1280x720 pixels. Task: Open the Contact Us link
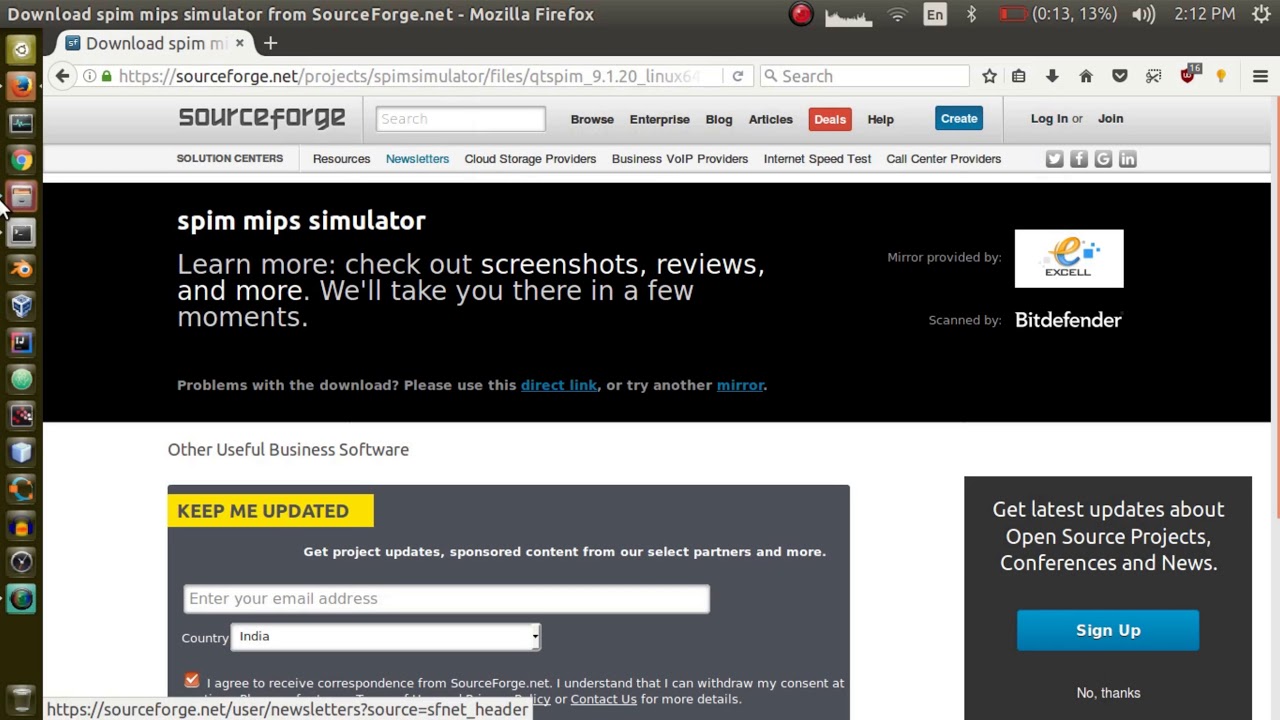[603, 699]
